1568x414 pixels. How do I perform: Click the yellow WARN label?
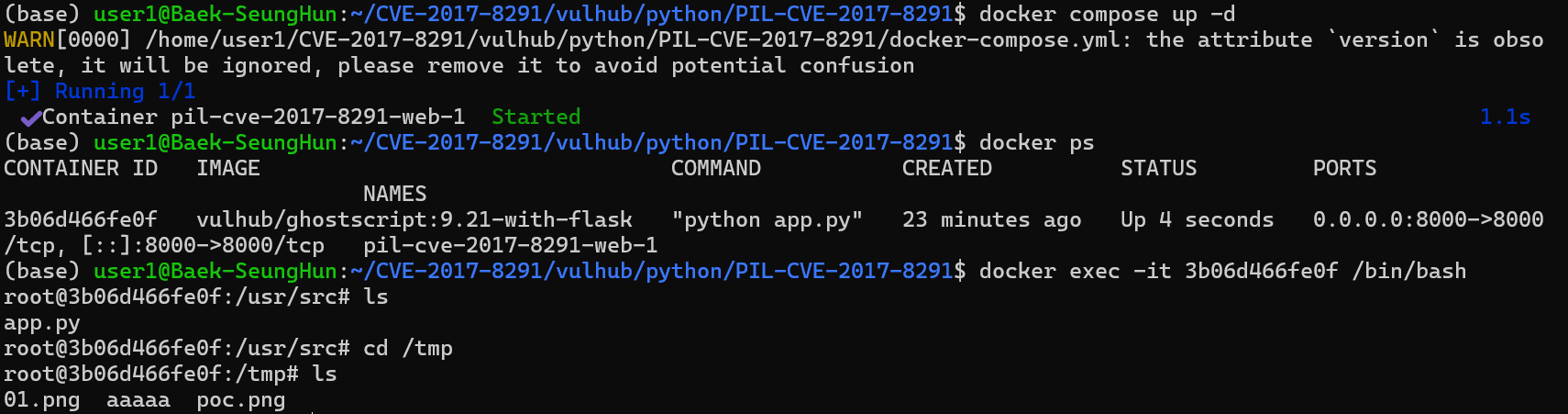(x=29, y=40)
